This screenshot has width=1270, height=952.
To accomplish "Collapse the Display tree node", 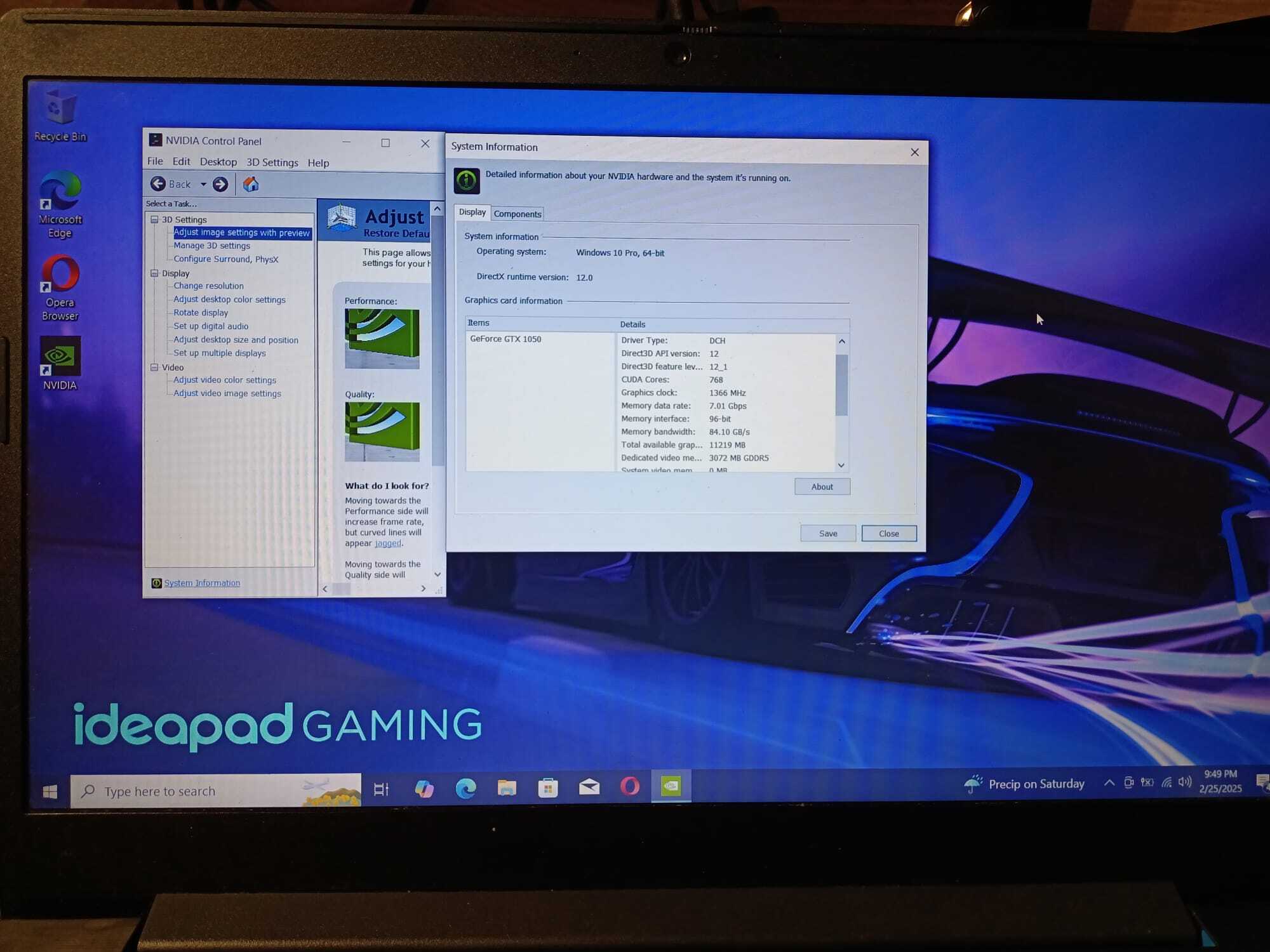I will tap(154, 274).
